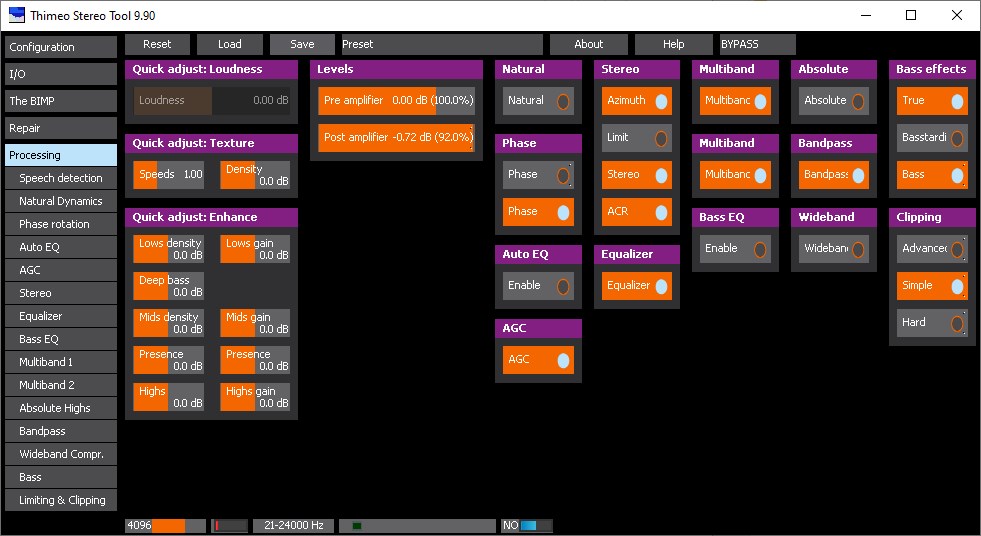The width and height of the screenshot is (981, 536).
Task: Open the sidebar Bass EQ page
Action: tap(61, 339)
